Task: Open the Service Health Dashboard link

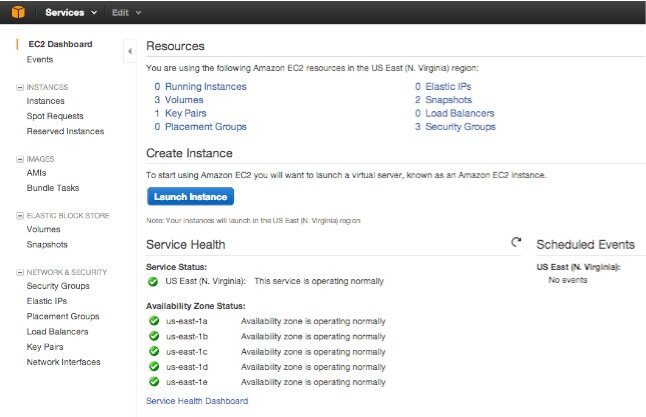Action: (197, 401)
